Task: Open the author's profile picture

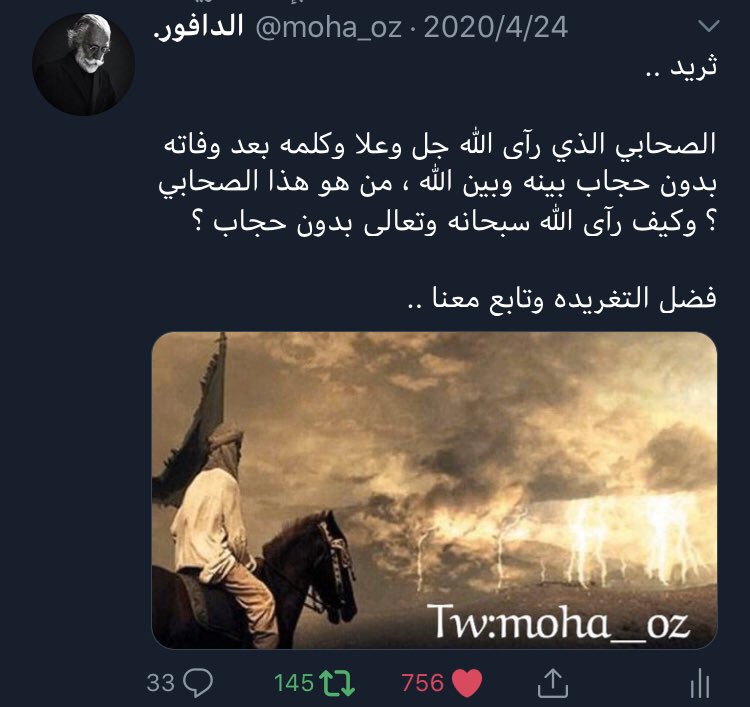Action: (83, 65)
